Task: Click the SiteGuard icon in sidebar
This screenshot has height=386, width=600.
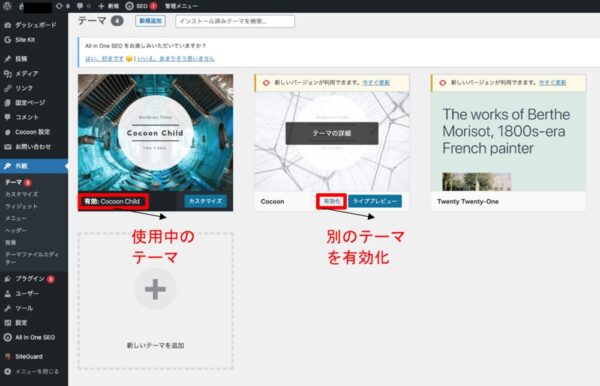Action: [x=8, y=357]
